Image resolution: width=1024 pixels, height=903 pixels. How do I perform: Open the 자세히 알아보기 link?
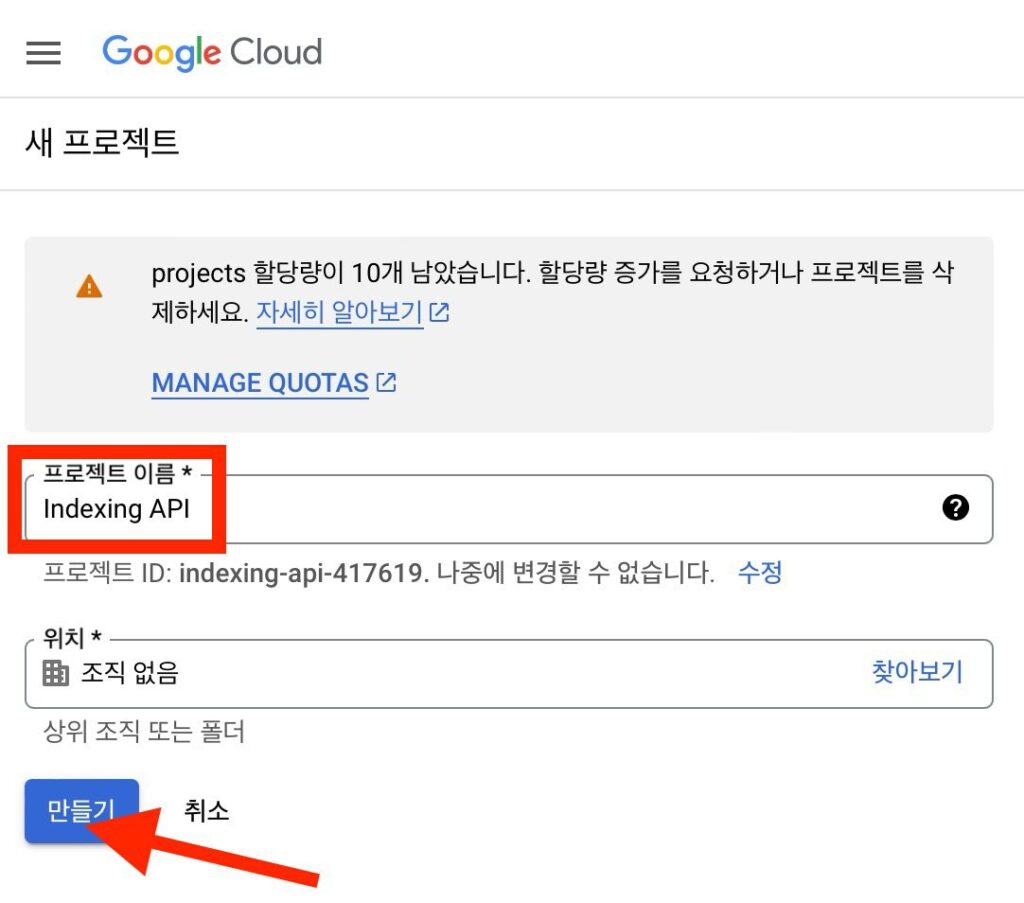tap(339, 313)
